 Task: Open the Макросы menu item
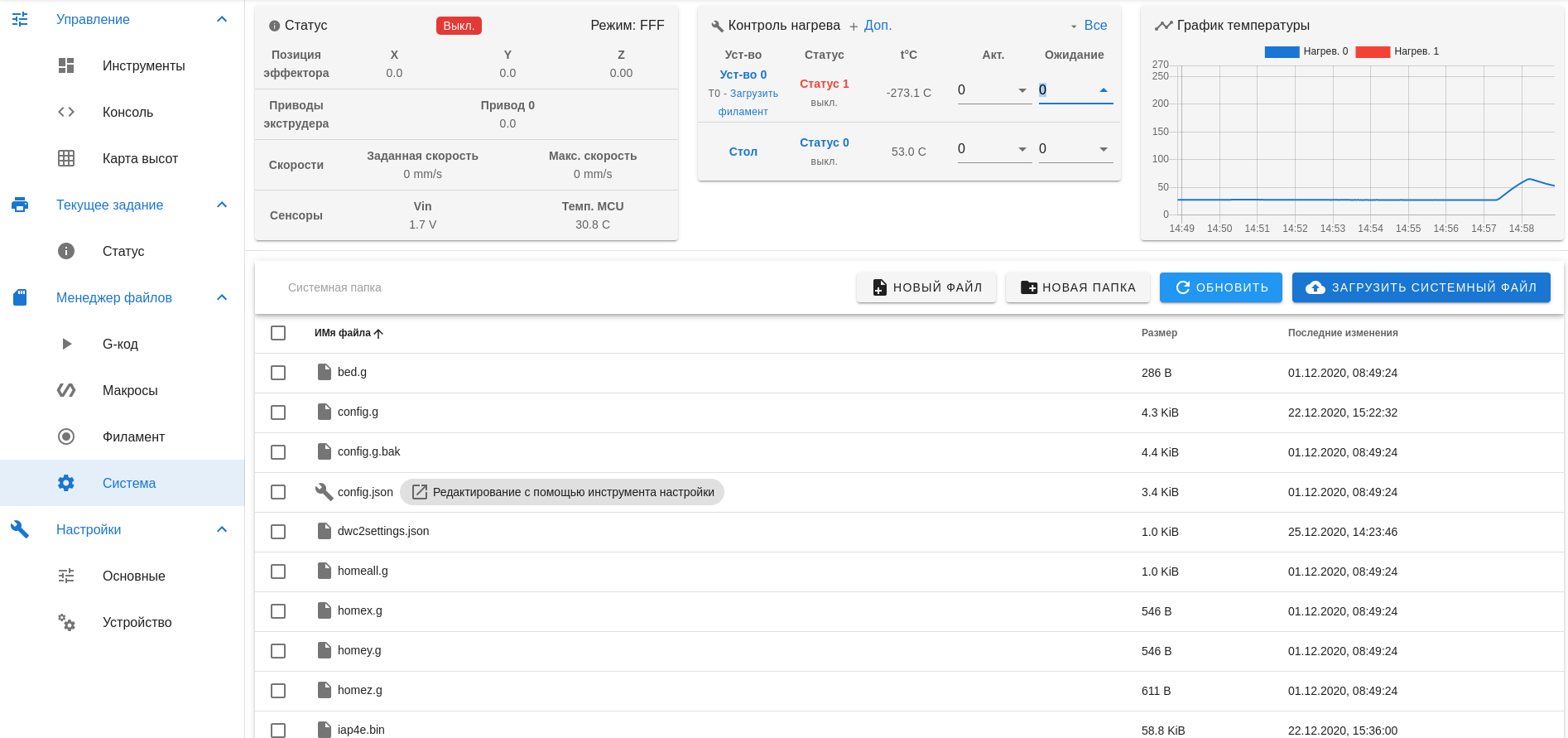[x=130, y=390]
